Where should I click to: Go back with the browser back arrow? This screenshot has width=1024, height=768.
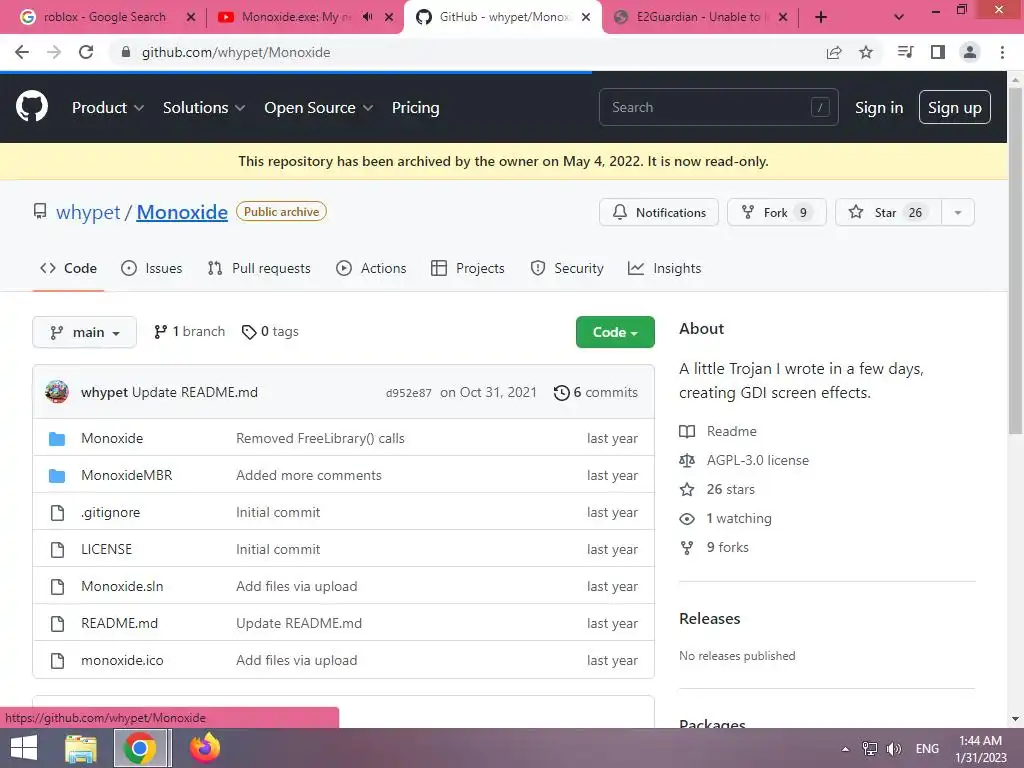(x=22, y=52)
